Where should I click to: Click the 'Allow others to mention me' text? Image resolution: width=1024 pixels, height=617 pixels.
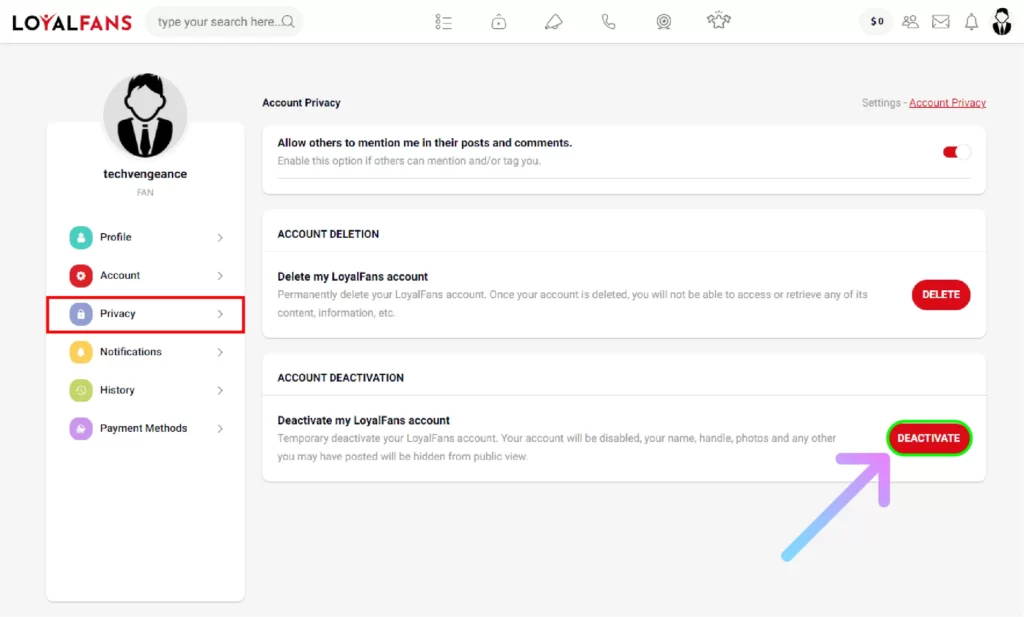pos(424,143)
